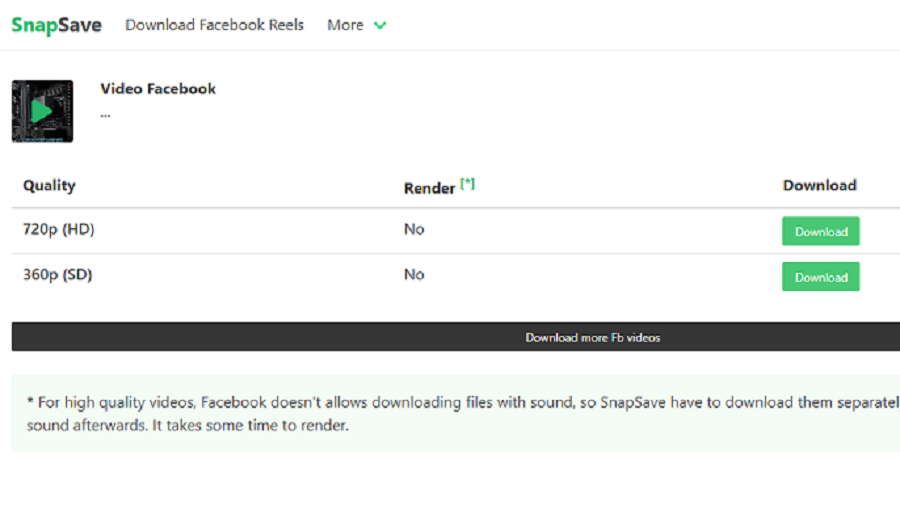
Task: Click the Download column header
Action: coord(819,186)
